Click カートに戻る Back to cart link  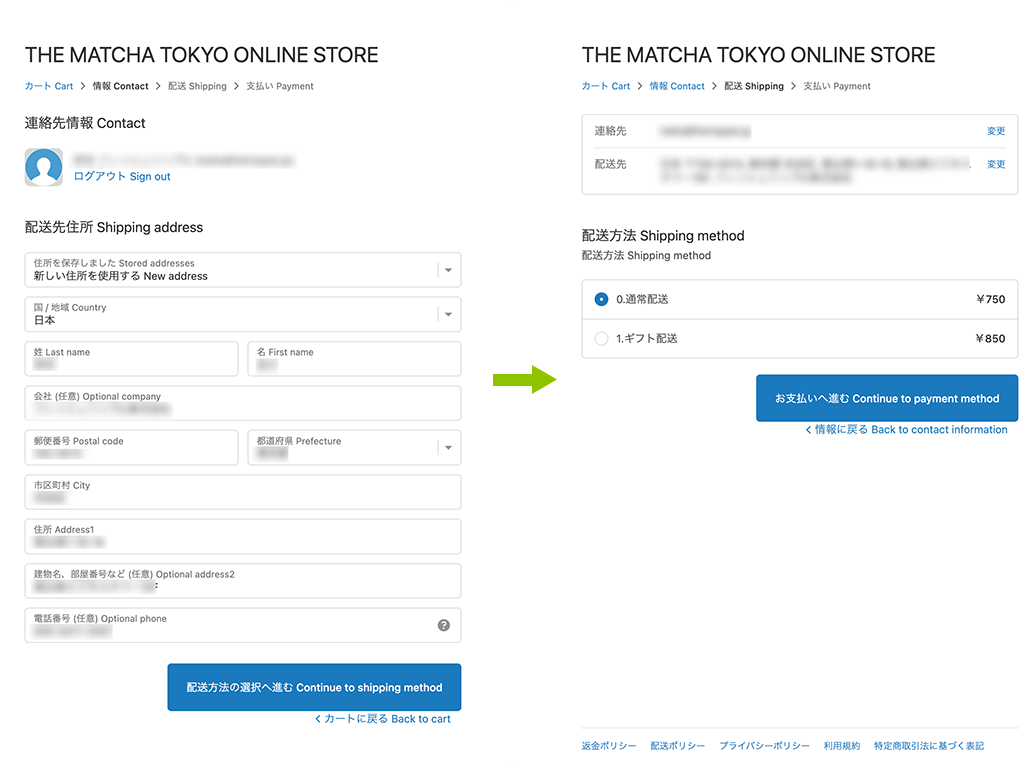click(383, 719)
